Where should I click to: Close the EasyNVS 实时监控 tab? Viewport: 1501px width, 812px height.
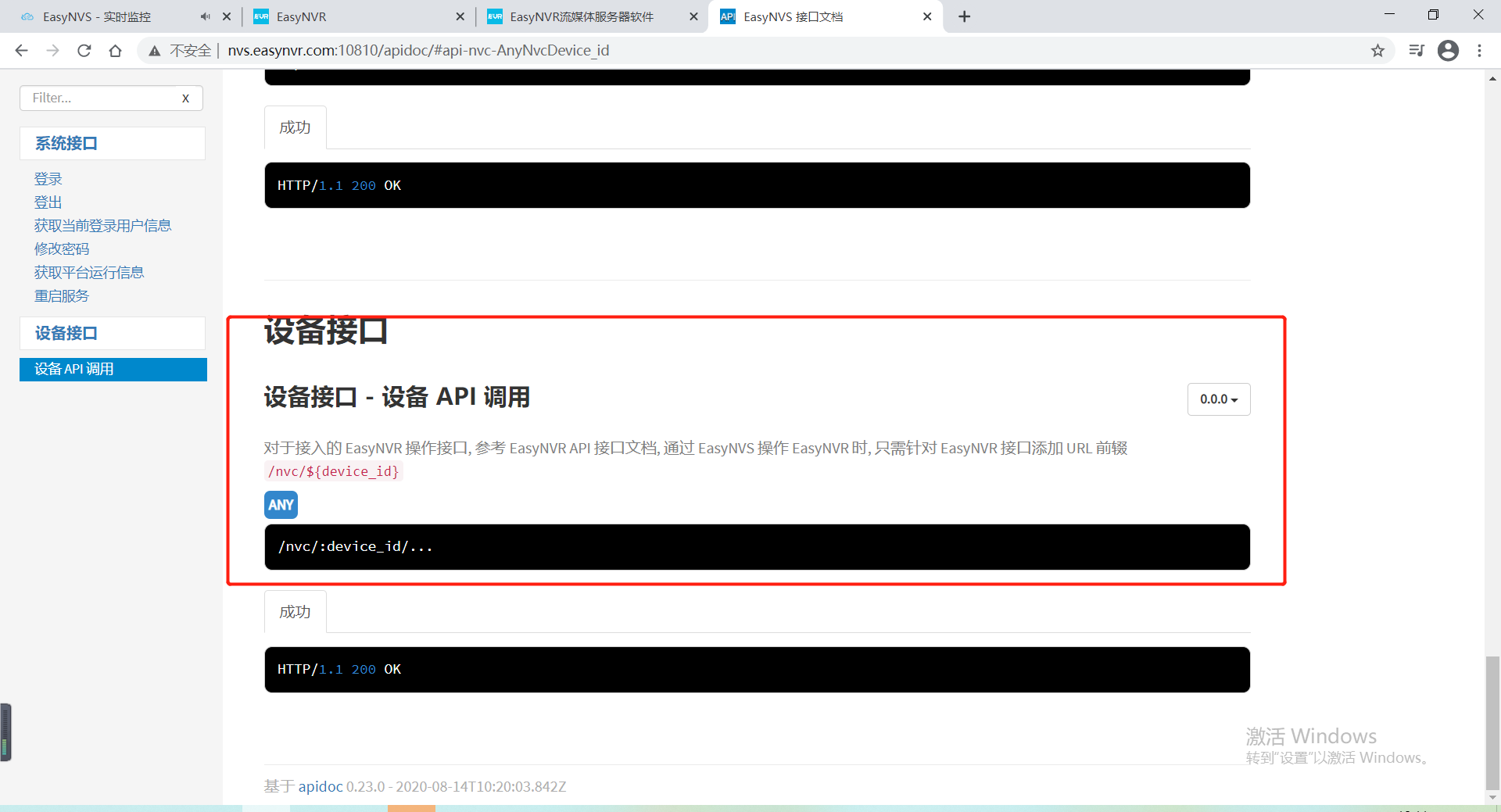coord(227,16)
